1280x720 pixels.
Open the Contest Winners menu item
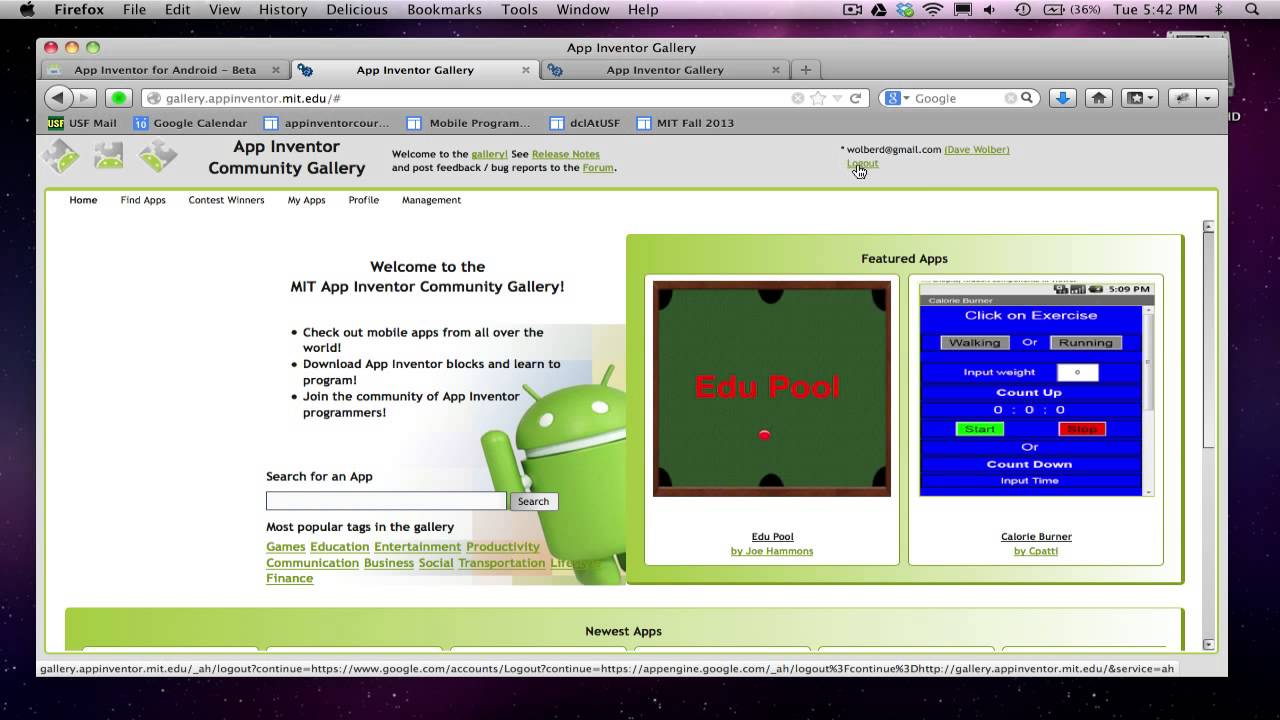point(226,200)
